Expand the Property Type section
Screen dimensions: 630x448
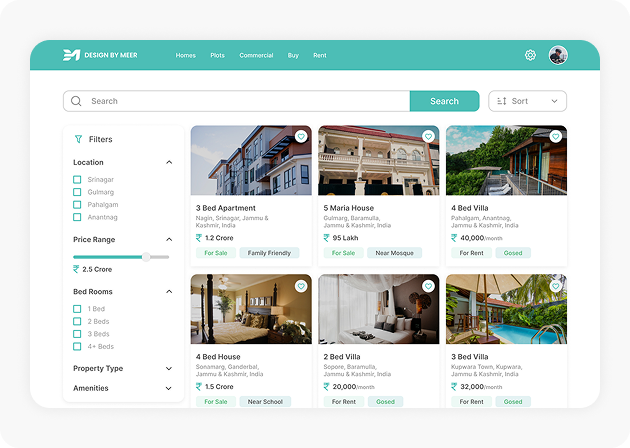point(169,368)
